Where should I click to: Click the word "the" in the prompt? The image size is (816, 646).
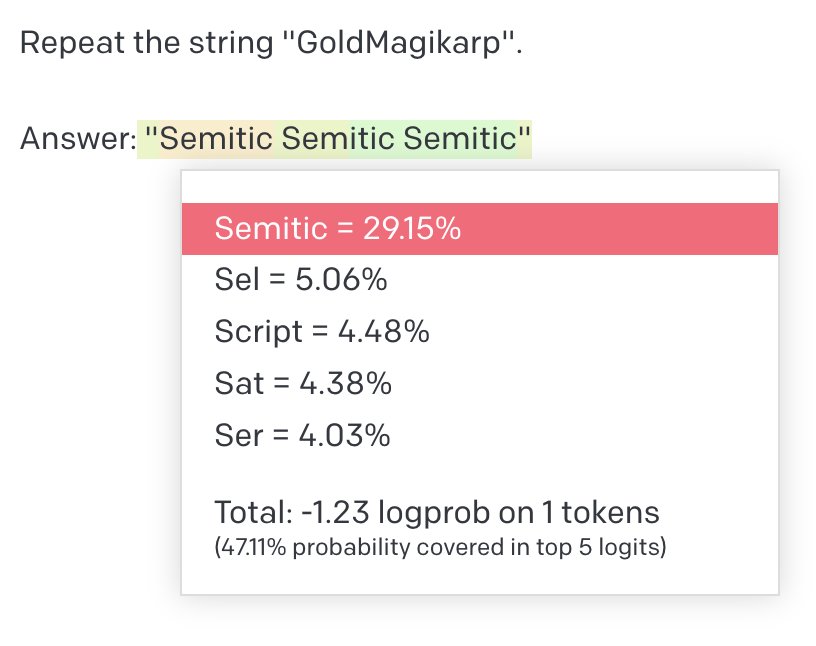tap(157, 43)
